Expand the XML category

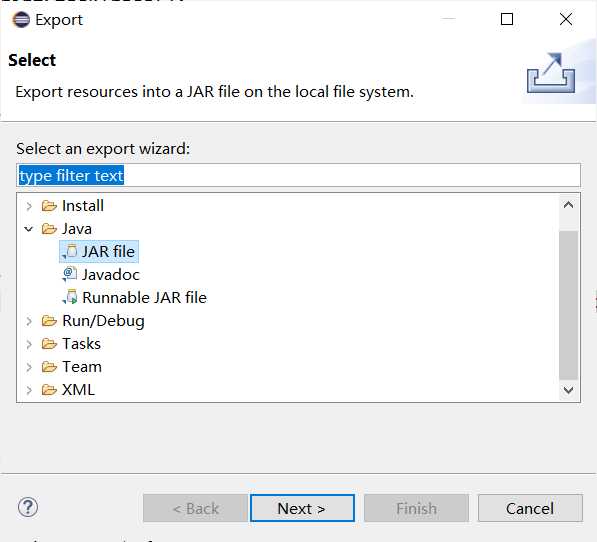(x=29, y=390)
